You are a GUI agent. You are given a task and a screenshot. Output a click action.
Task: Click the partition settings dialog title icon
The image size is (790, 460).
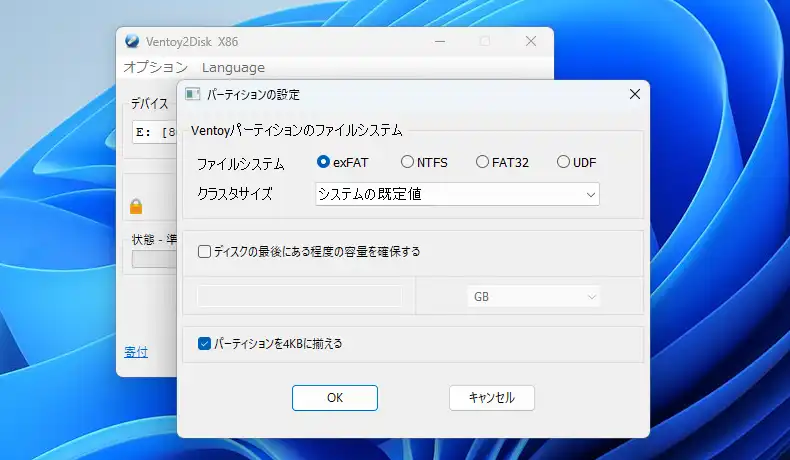tap(192, 94)
